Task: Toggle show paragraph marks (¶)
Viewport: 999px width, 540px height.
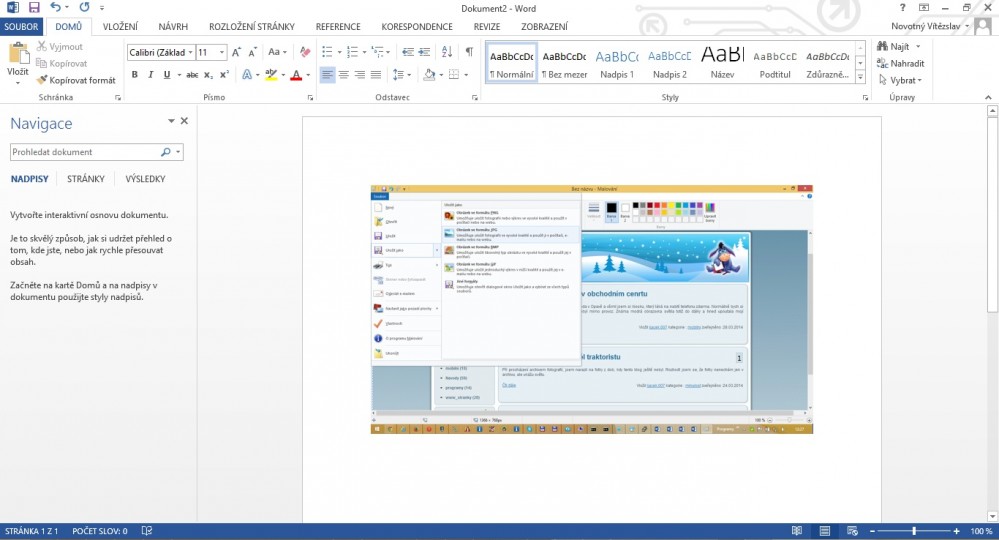Action: [x=469, y=52]
